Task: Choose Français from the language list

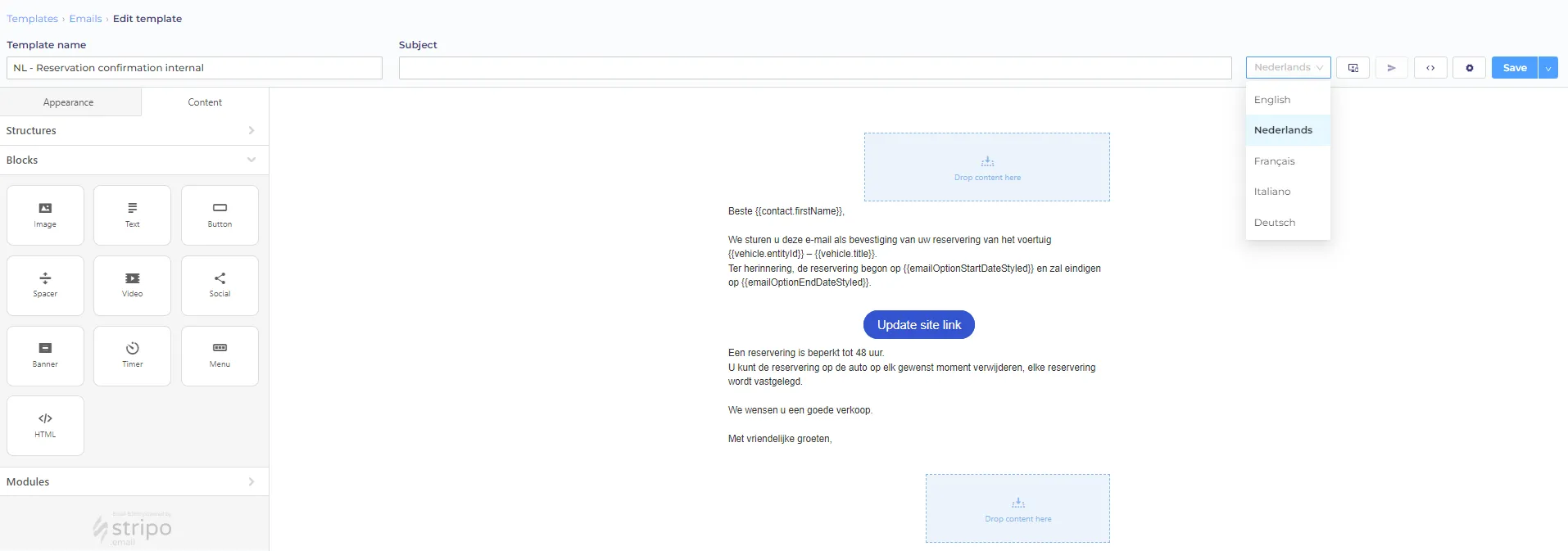Action: coord(1288,161)
